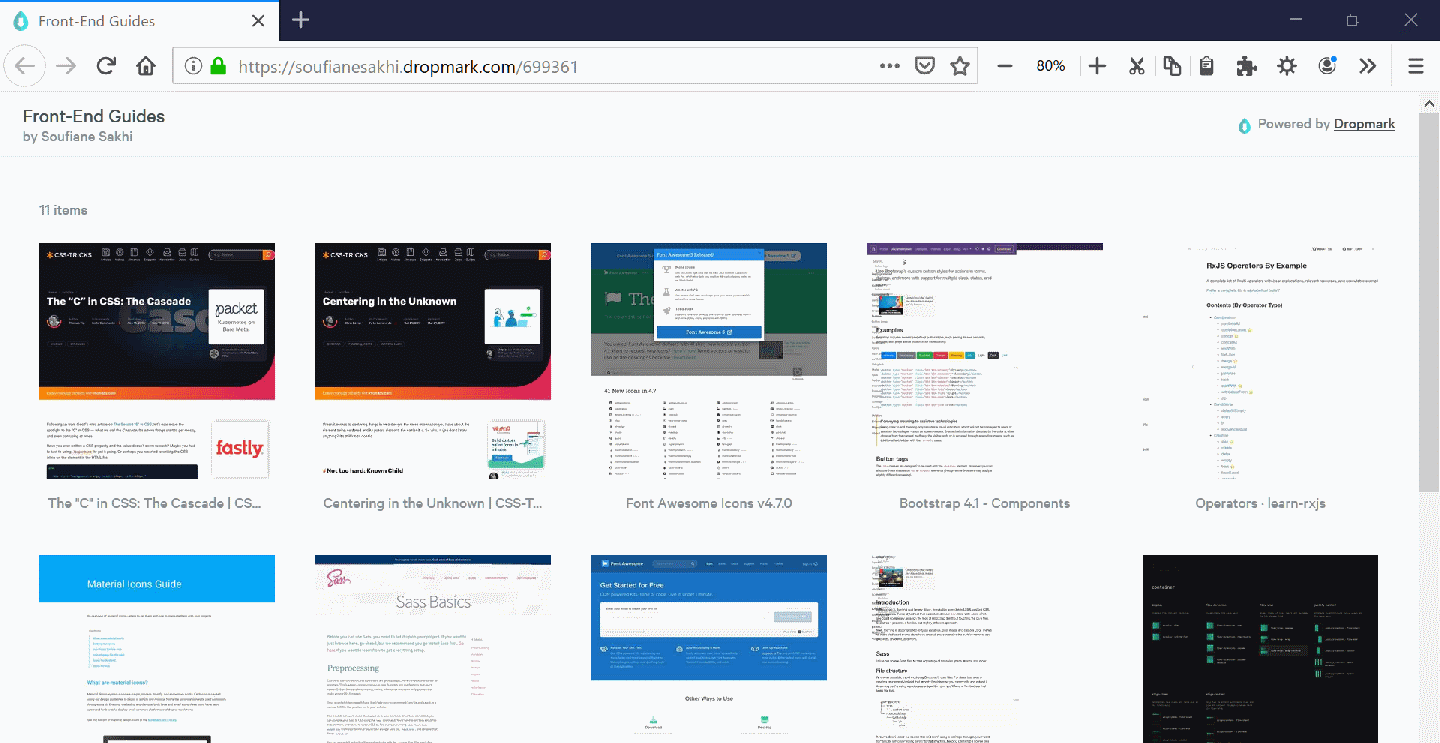The height and width of the screenshot is (743, 1440).
Task: Paste using the clipboard icon
Action: coord(1207,66)
